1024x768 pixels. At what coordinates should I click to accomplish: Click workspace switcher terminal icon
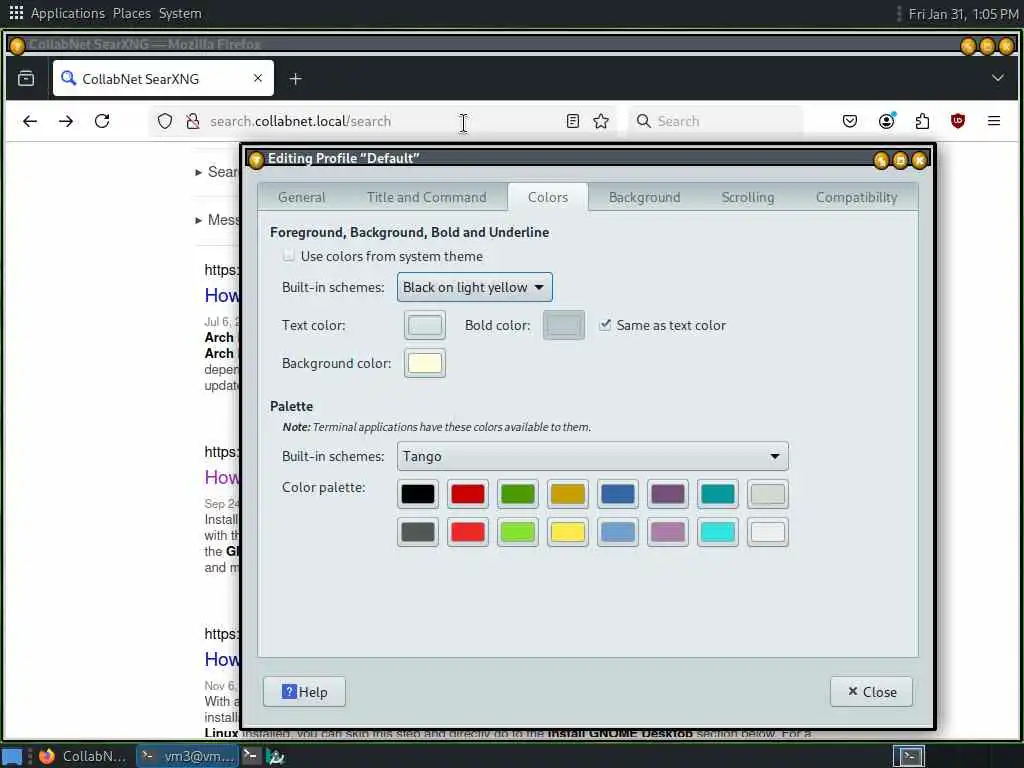click(908, 756)
